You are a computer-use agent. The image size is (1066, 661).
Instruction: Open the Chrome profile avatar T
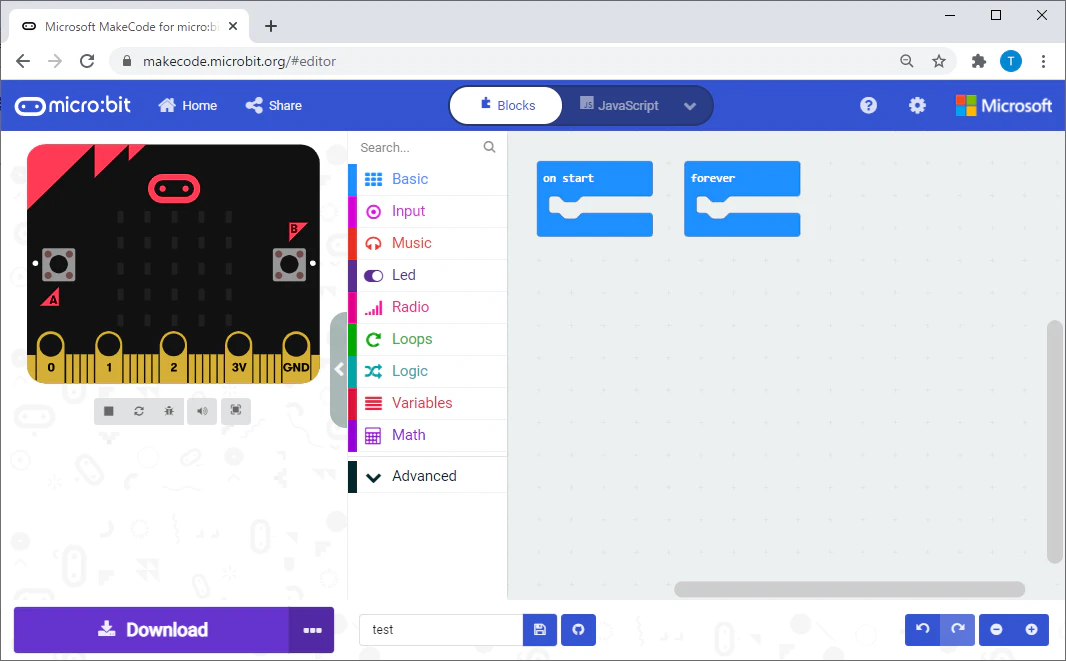coord(1011,61)
